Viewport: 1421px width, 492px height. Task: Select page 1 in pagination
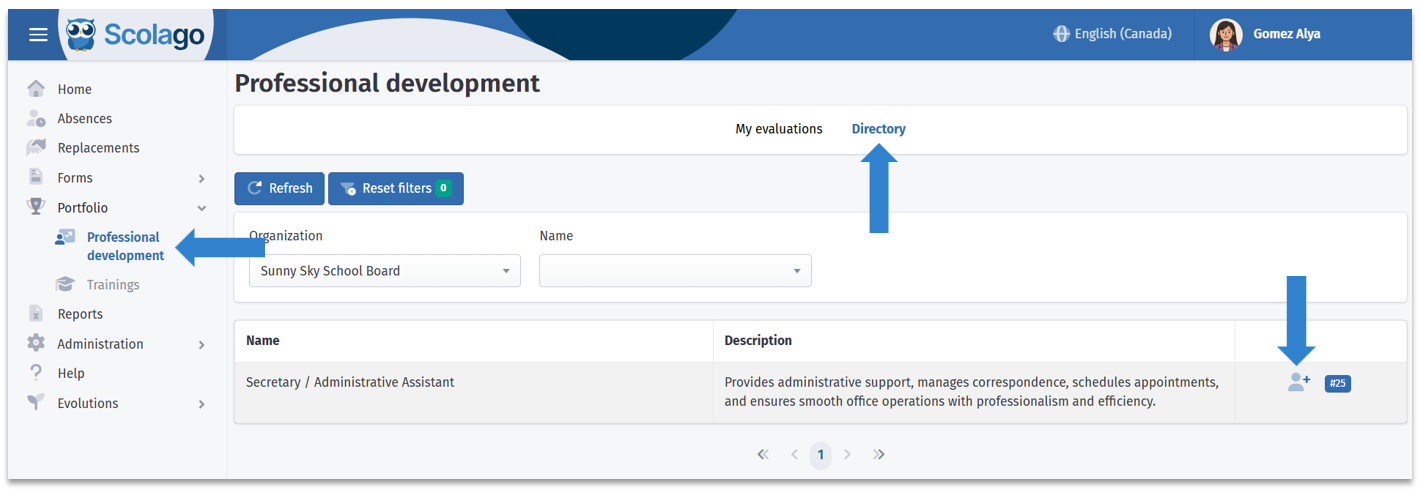tap(820, 455)
